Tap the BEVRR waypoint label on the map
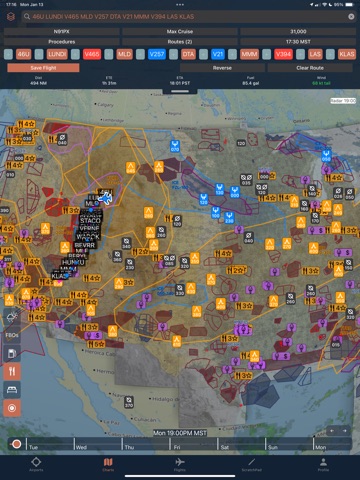The image size is (360, 480). [x=85, y=245]
